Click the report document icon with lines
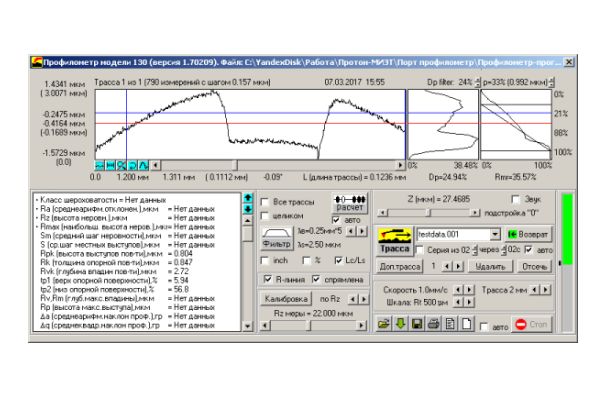 pos(450,324)
